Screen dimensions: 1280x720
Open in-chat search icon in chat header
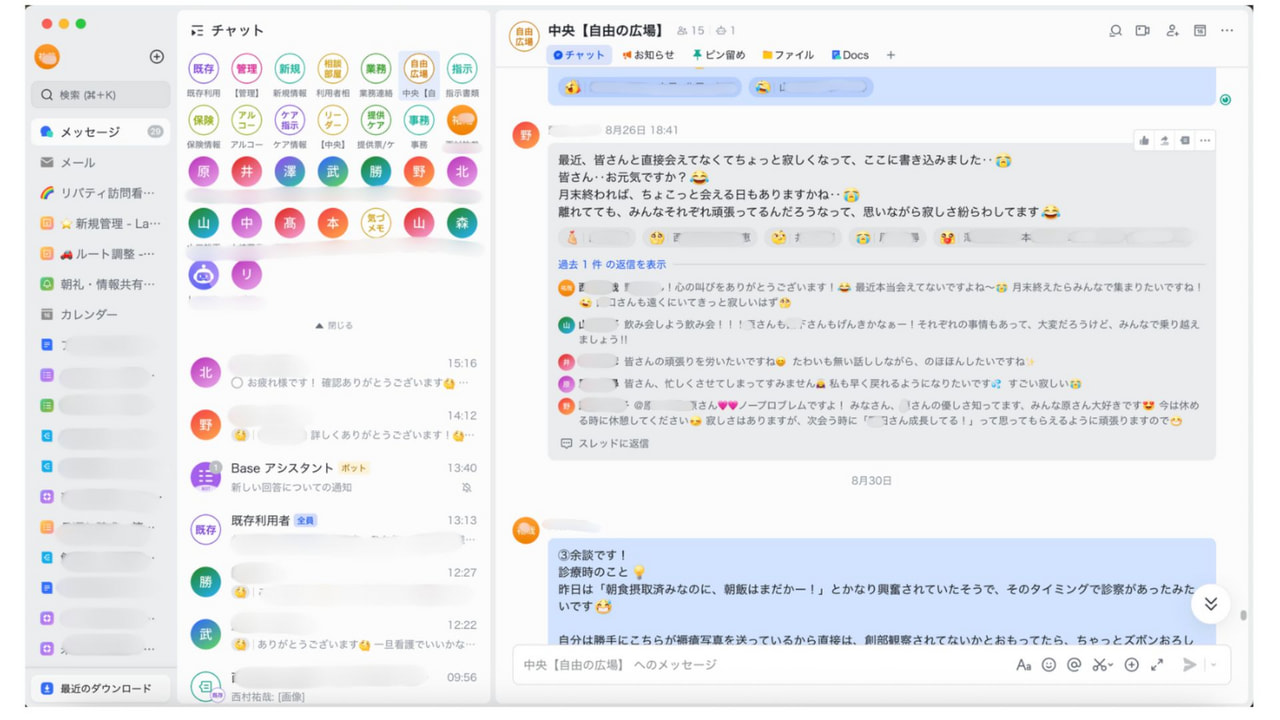(1115, 31)
